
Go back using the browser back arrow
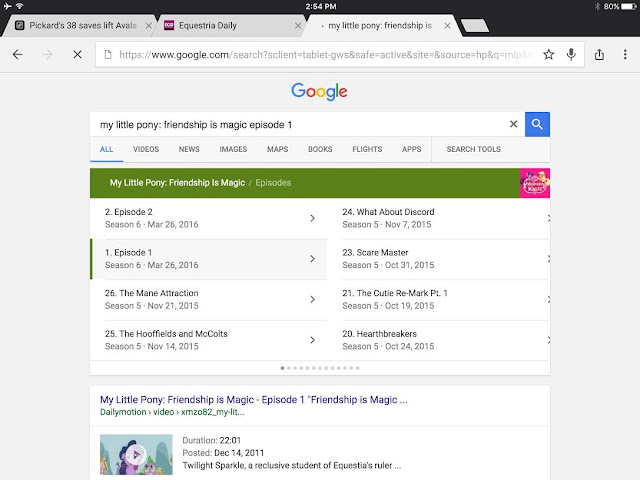(18, 54)
